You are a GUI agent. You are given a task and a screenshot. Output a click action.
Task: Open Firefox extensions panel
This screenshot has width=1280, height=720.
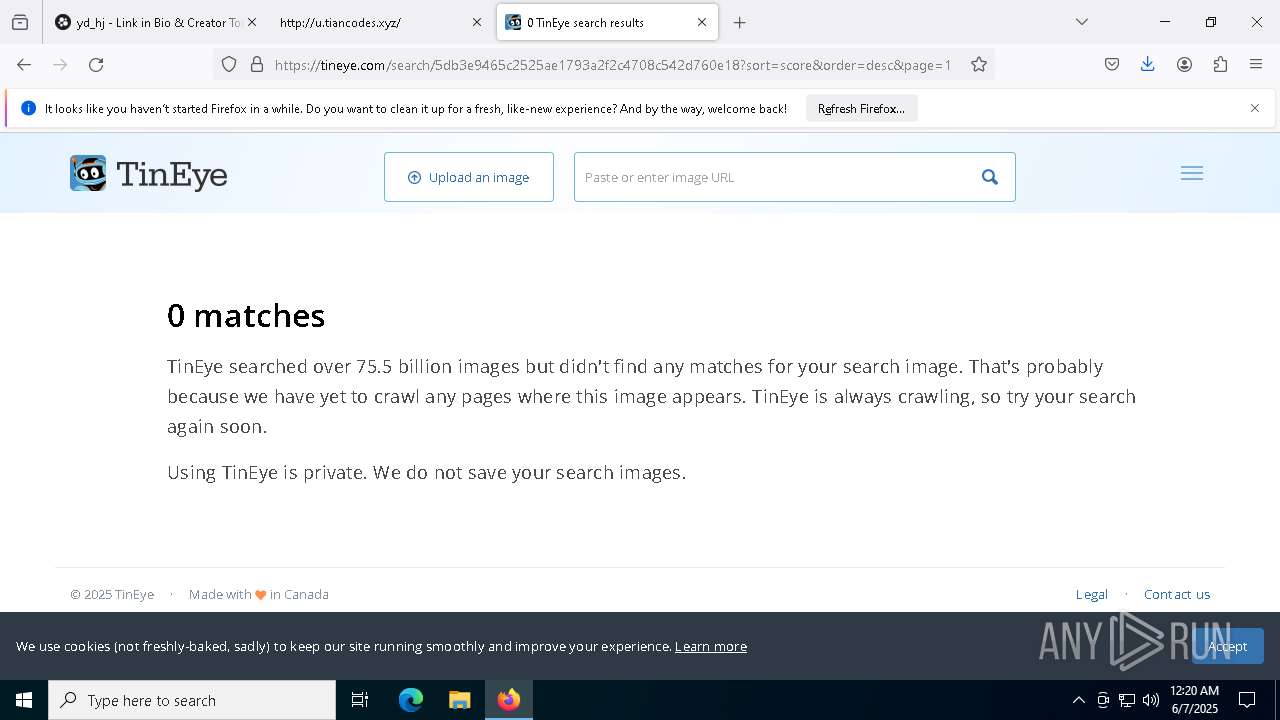tap(1220, 65)
